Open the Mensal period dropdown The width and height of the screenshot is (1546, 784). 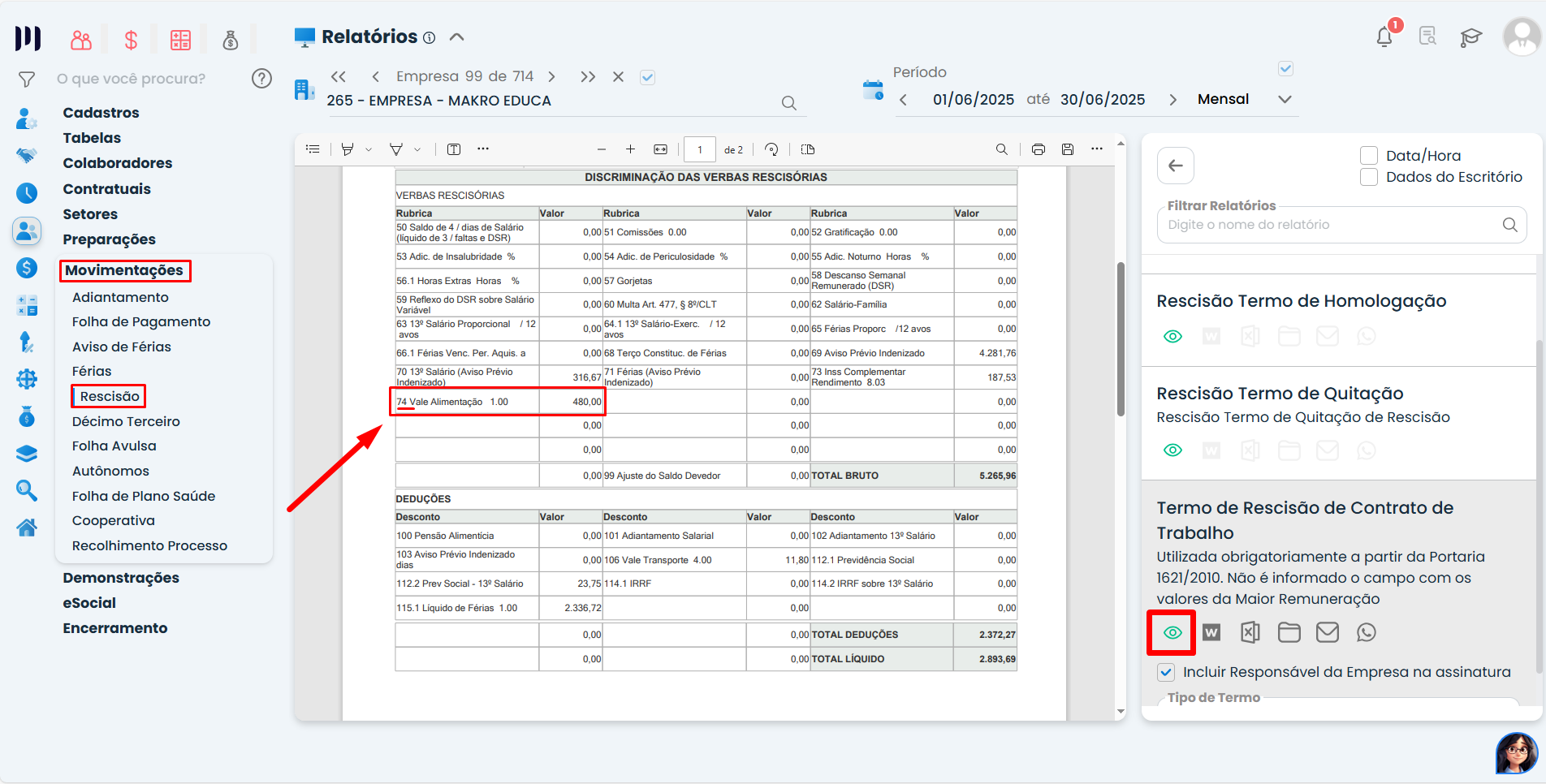pyautogui.click(x=1285, y=100)
